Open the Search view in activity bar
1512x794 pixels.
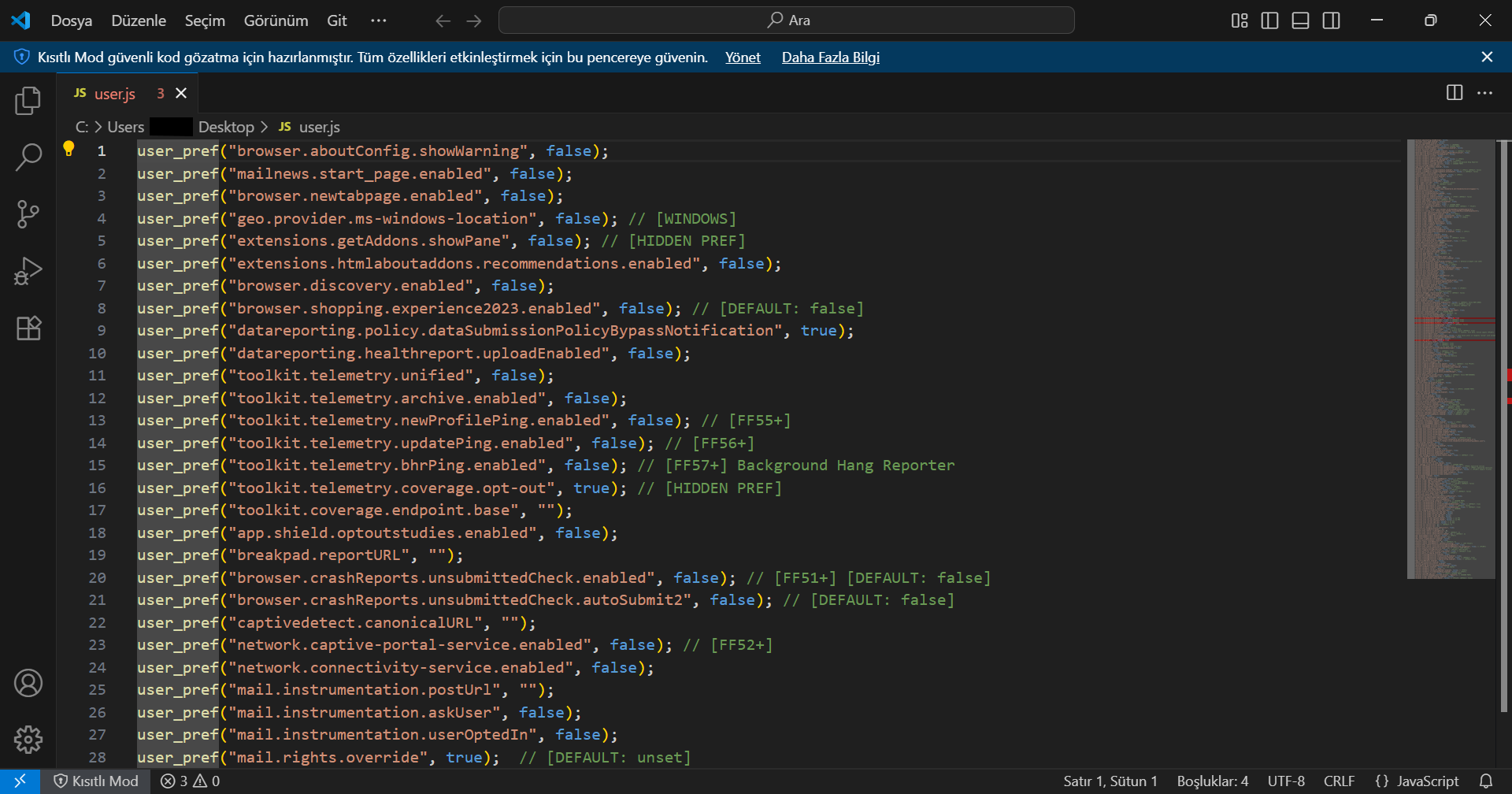28,157
